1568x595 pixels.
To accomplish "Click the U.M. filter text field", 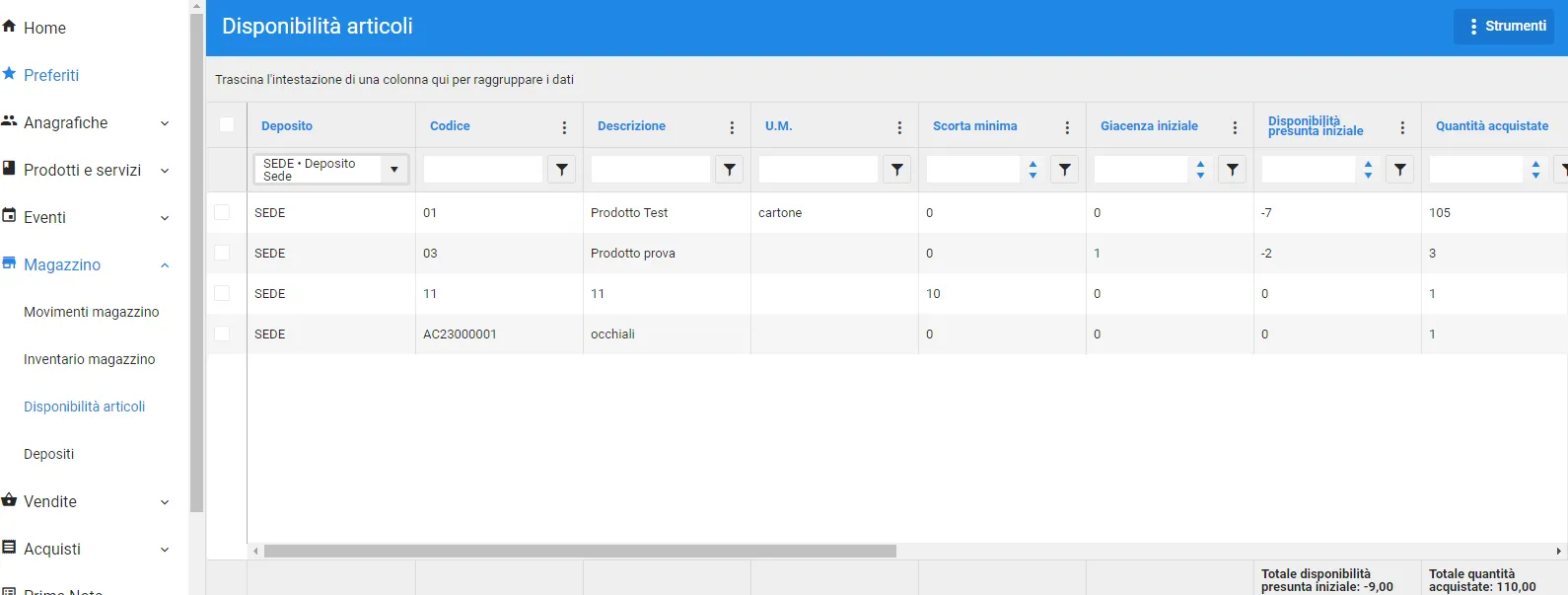I will [819, 170].
